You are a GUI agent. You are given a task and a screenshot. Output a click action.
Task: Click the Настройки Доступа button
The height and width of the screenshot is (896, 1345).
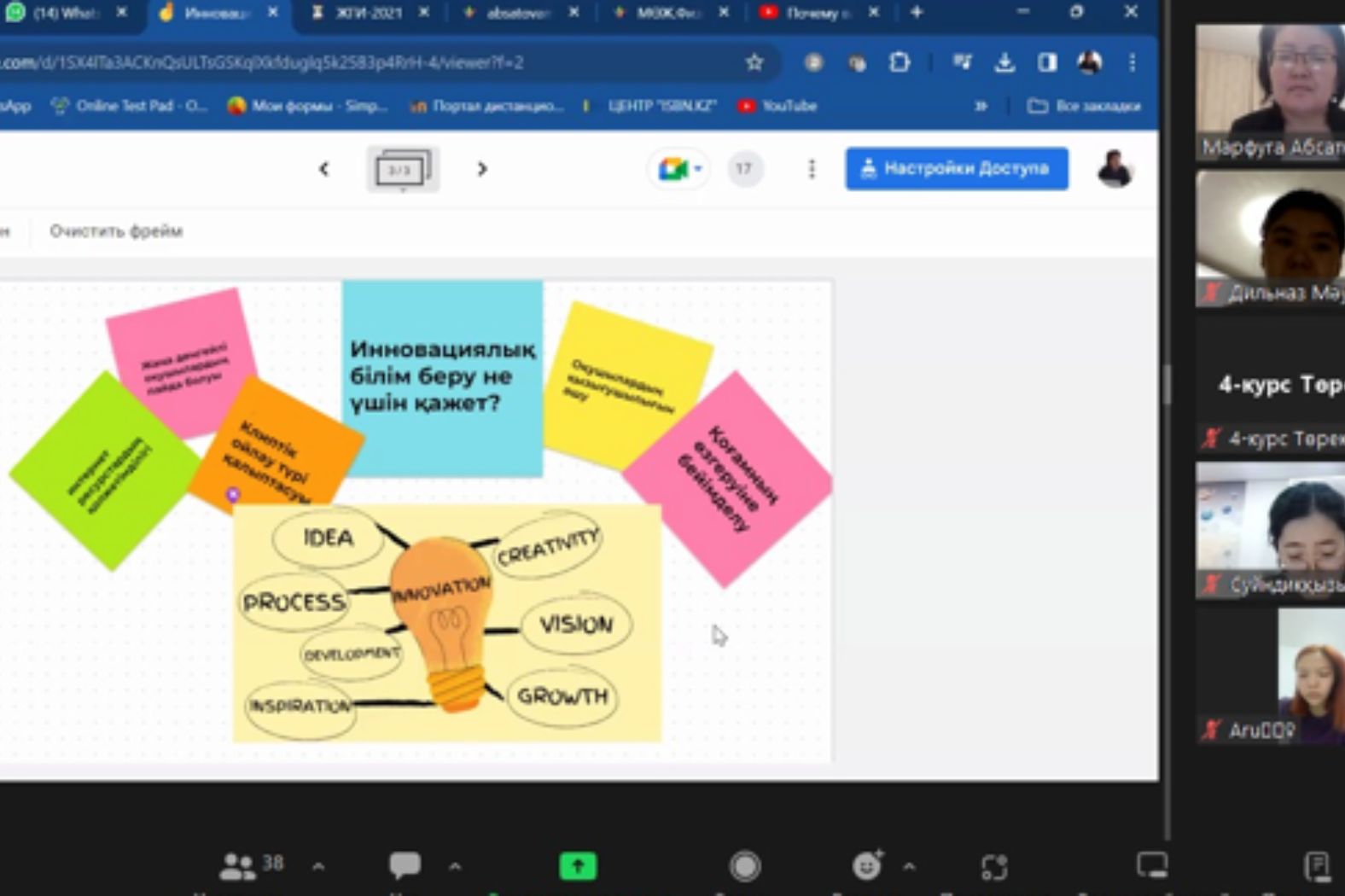957,169
